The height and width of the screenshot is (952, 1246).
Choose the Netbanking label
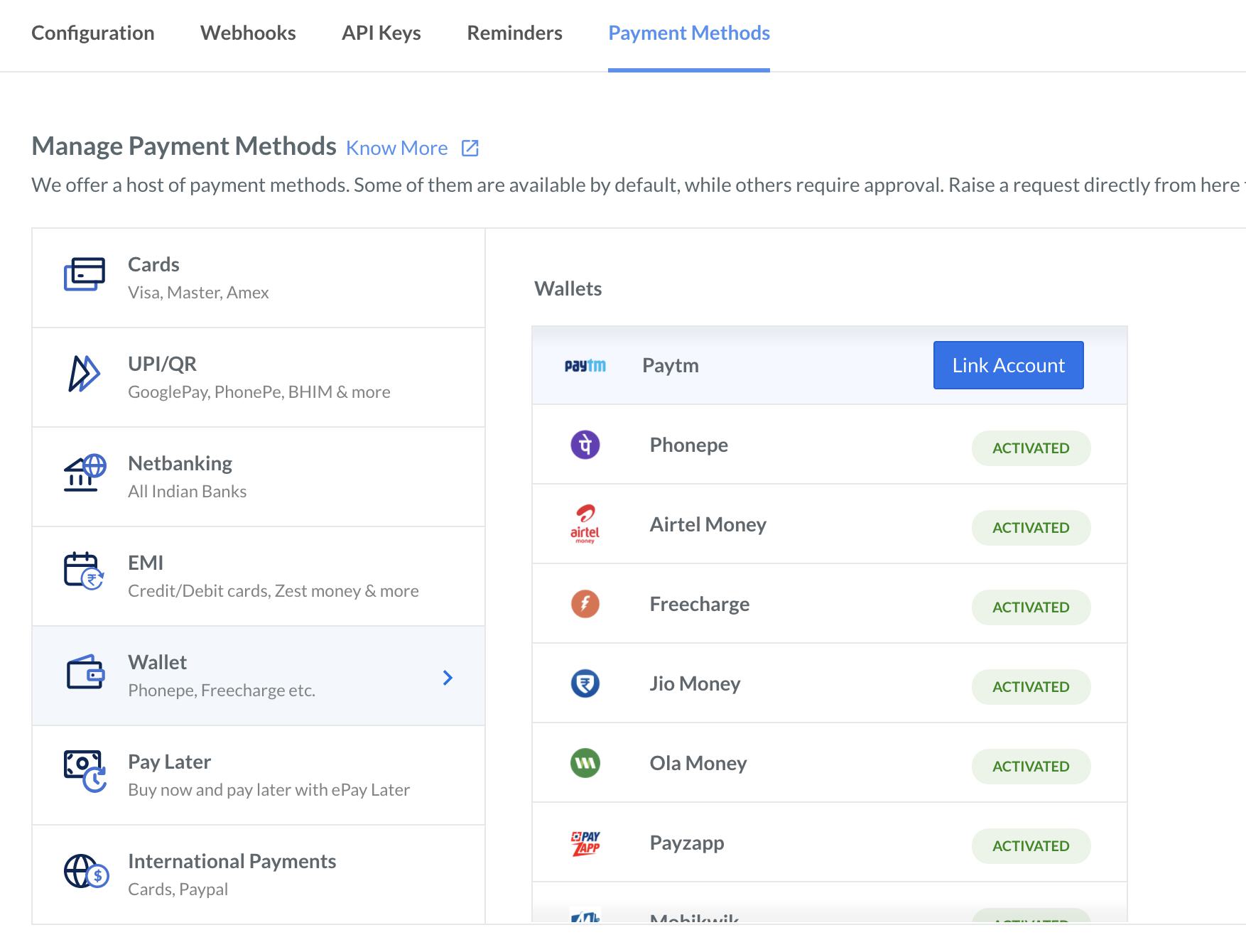pyautogui.click(x=180, y=463)
